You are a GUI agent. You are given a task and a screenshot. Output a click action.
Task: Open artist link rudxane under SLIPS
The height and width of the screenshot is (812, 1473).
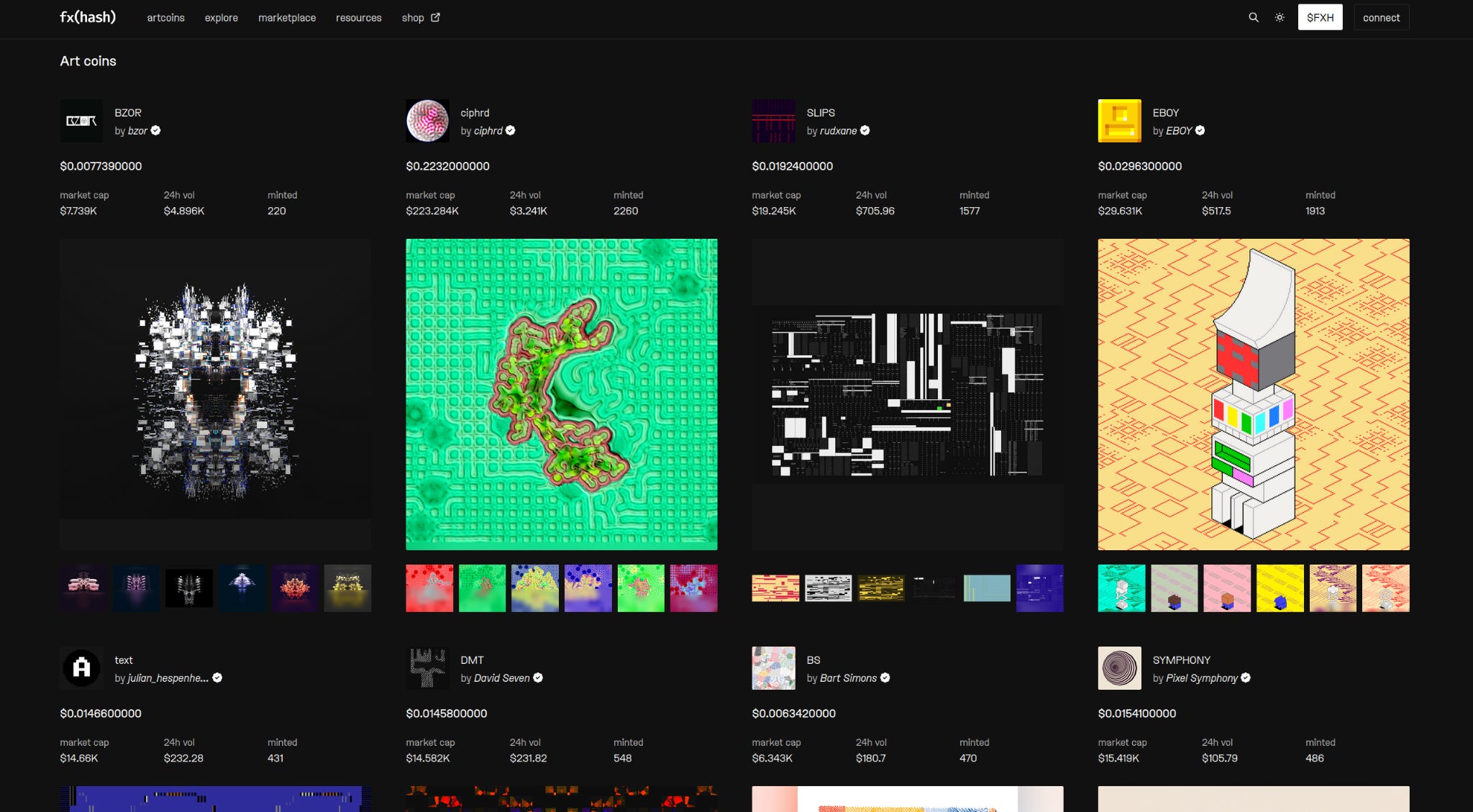coord(838,131)
